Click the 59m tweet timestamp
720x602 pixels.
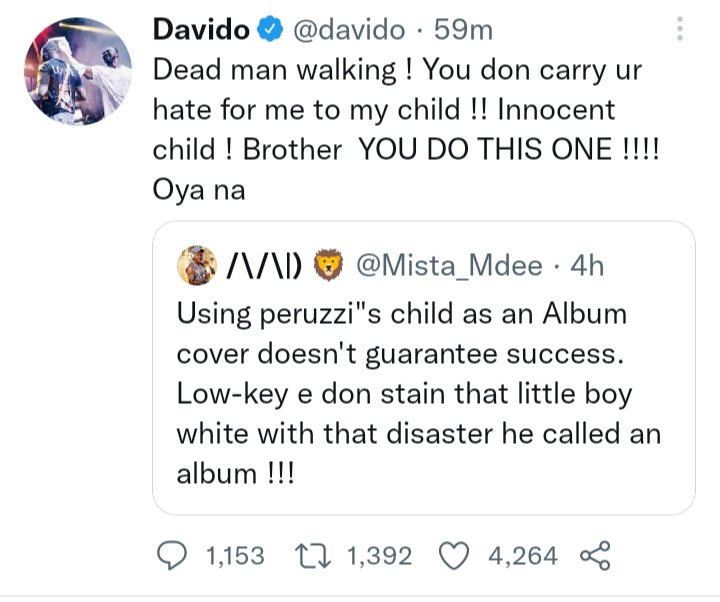[x=464, y=30]
